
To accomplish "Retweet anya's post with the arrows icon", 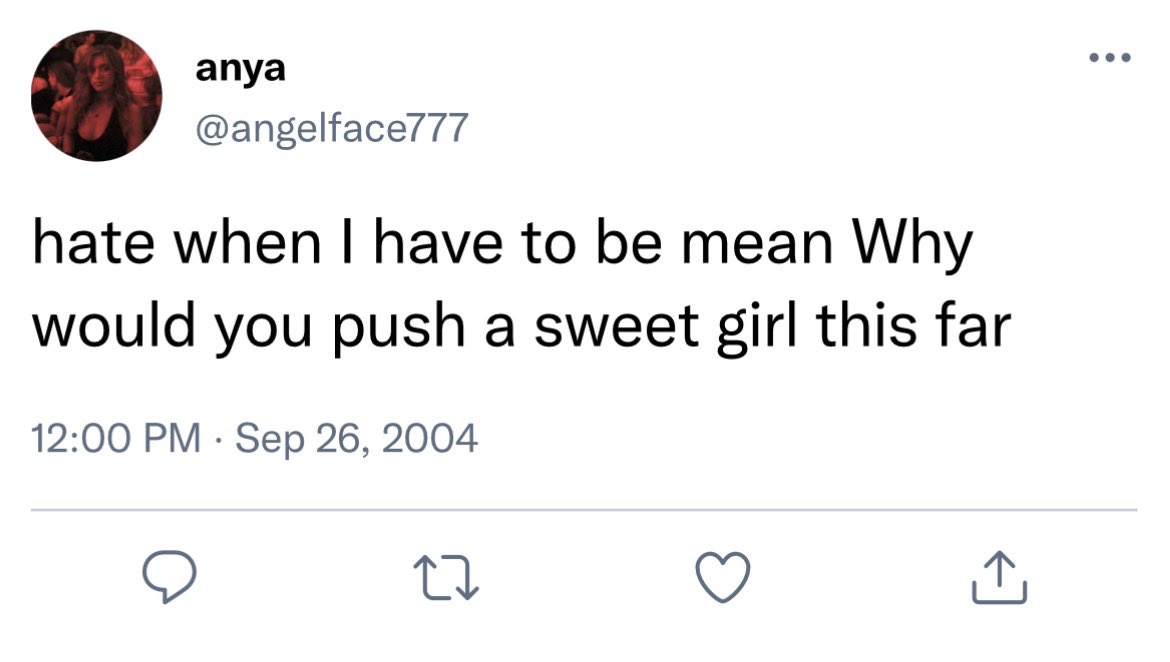I will [x=446, y=577].
